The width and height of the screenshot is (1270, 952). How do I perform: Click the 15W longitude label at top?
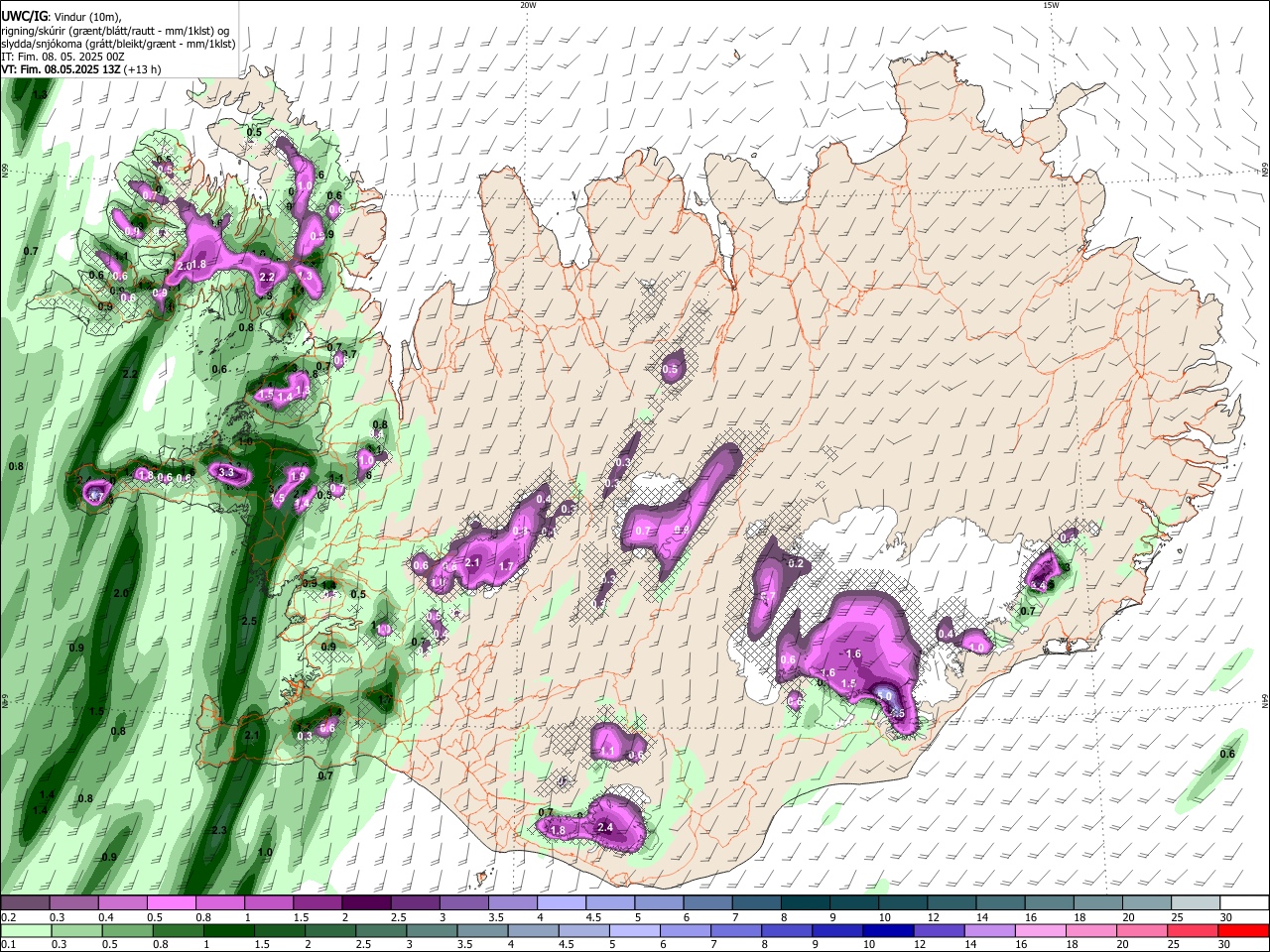[x=1051, y=4]
